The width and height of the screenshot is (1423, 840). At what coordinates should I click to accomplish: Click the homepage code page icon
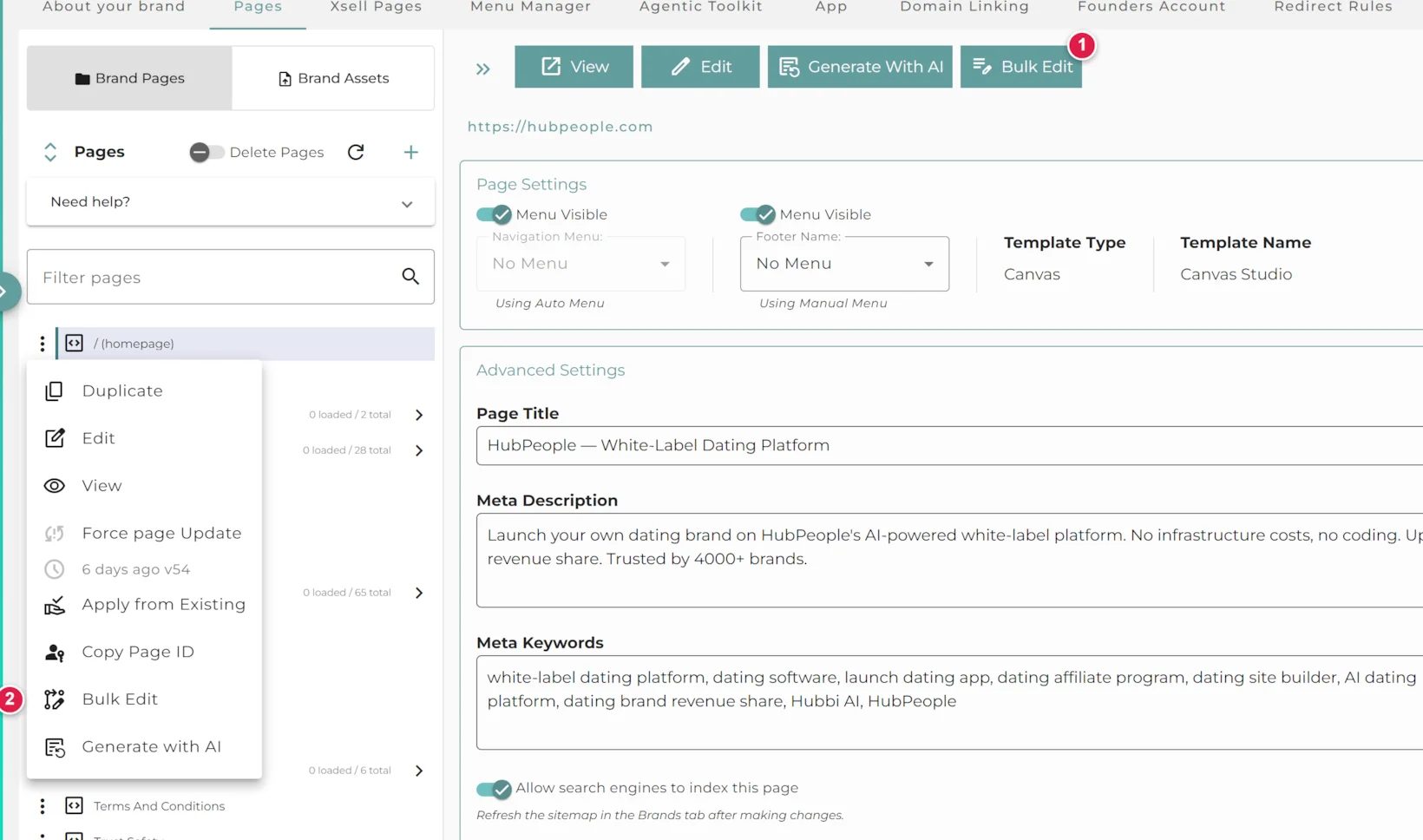click(75, 343)
